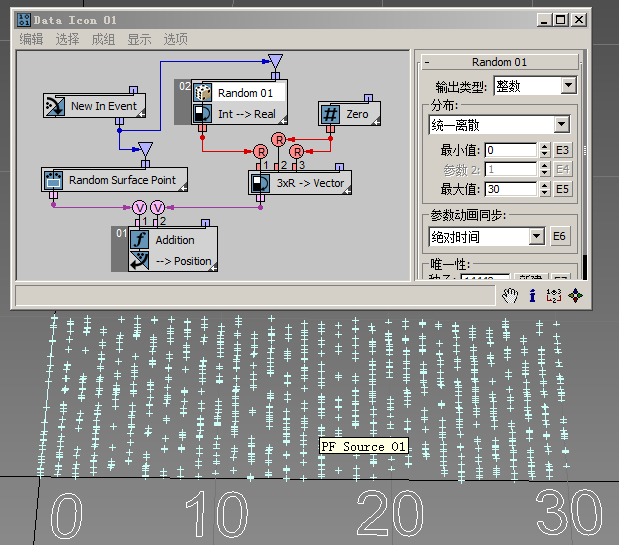Click the funnel filter above Random 01
Image resolution: width=619 pixels, height=545 pixels.
[275, 62]
